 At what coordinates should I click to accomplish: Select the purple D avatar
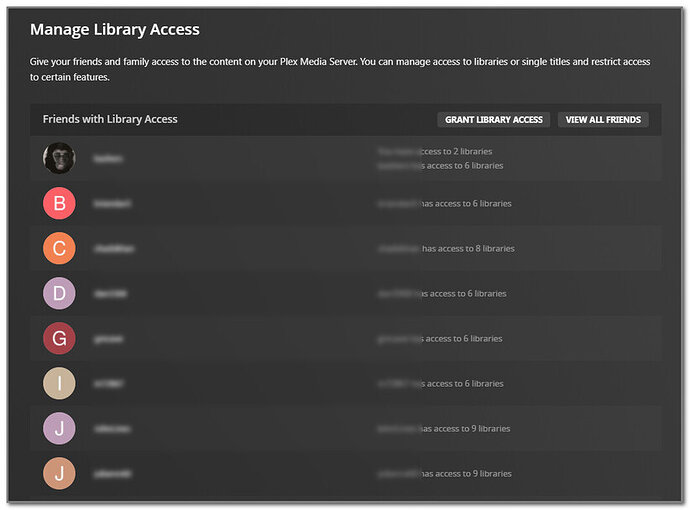point(59,293)
